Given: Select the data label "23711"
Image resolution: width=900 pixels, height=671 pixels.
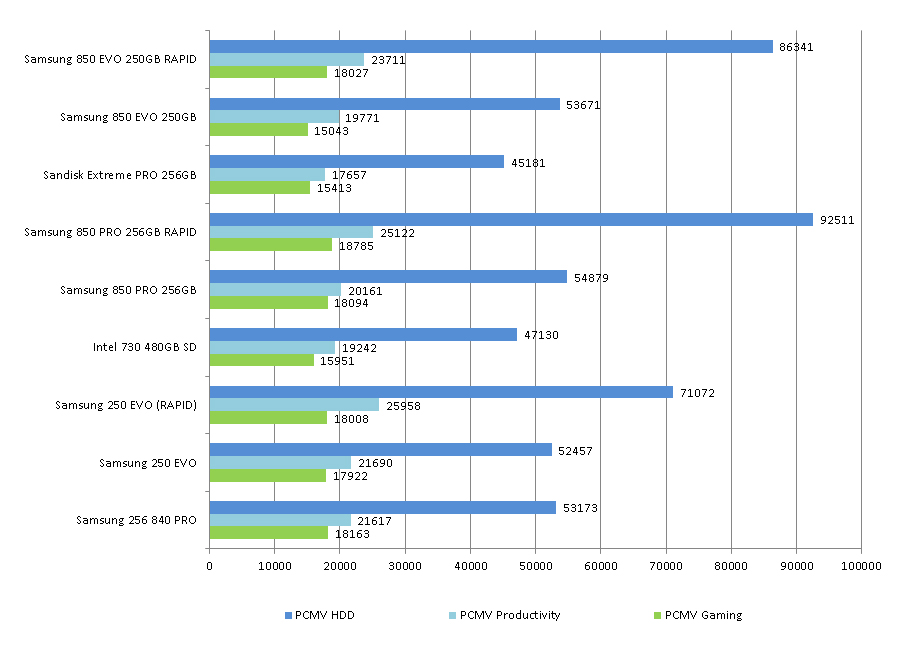Looking at the screenshot, I should (389, 60).
